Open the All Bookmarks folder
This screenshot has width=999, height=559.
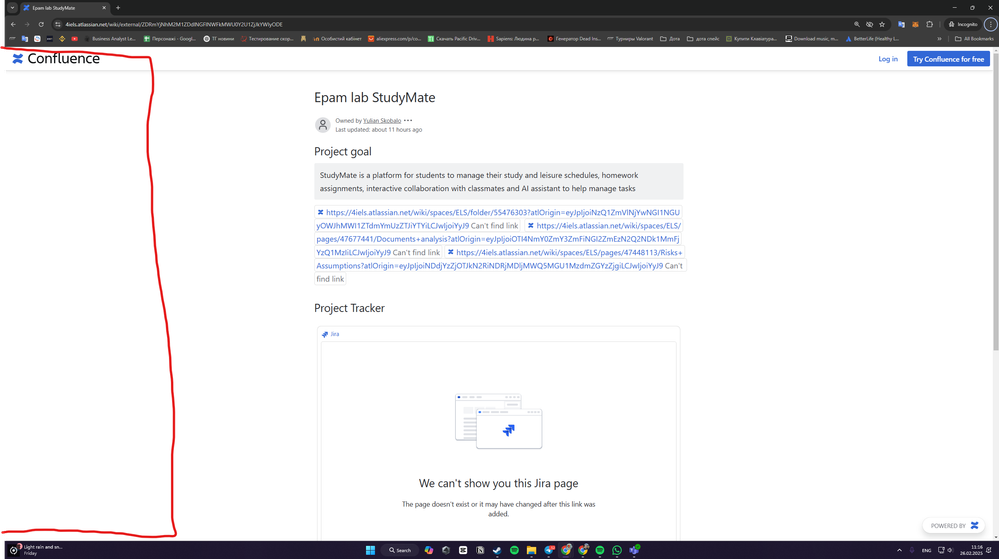point(974,39)
